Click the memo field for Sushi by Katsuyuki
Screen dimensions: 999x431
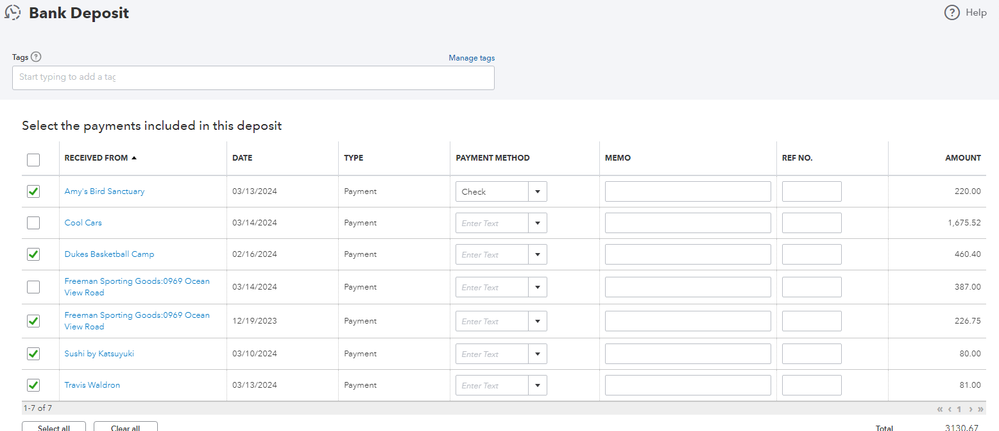pos(687,354)
